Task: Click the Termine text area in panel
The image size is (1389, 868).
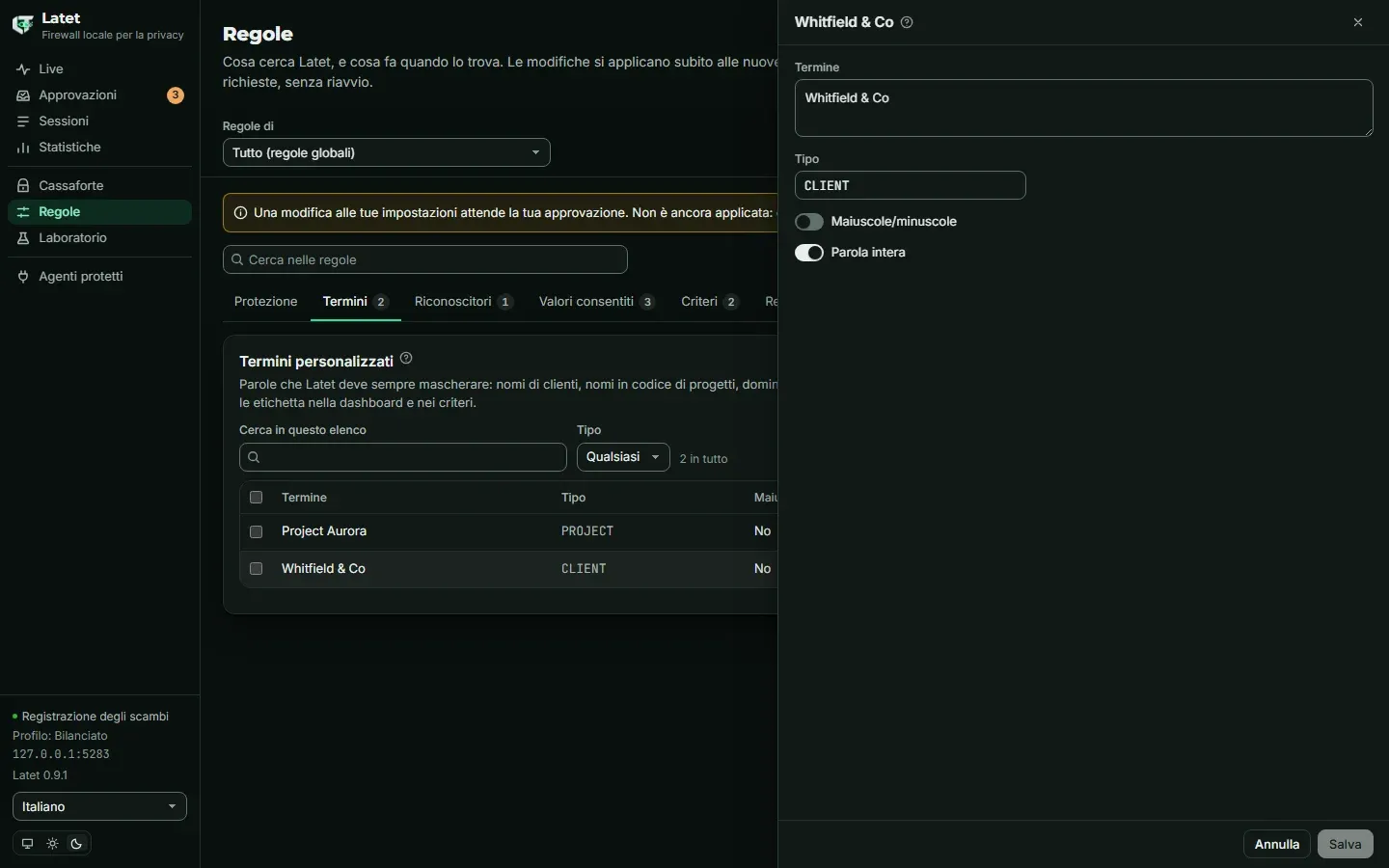Action: (1084, 108)
